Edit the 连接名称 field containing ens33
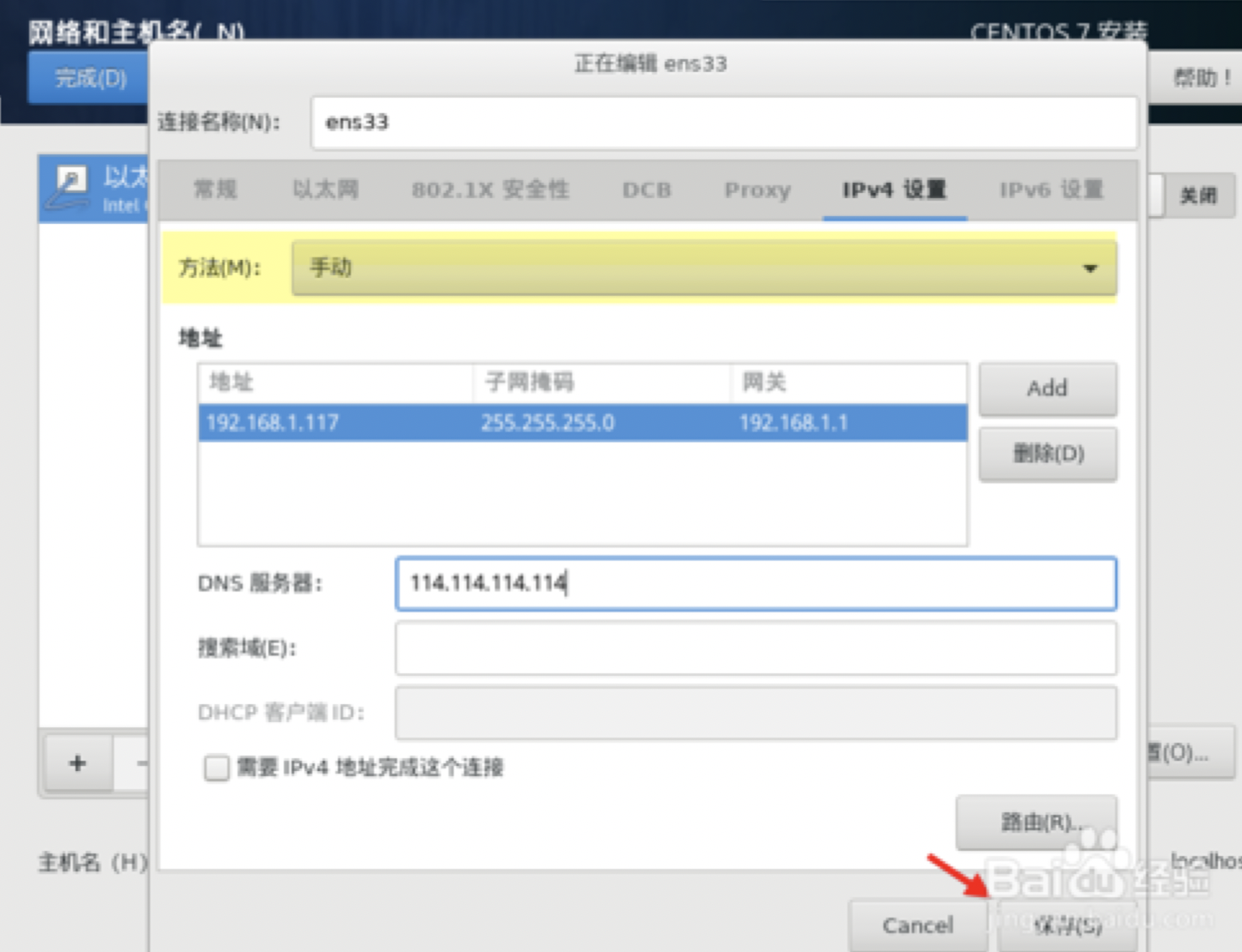 724,123
